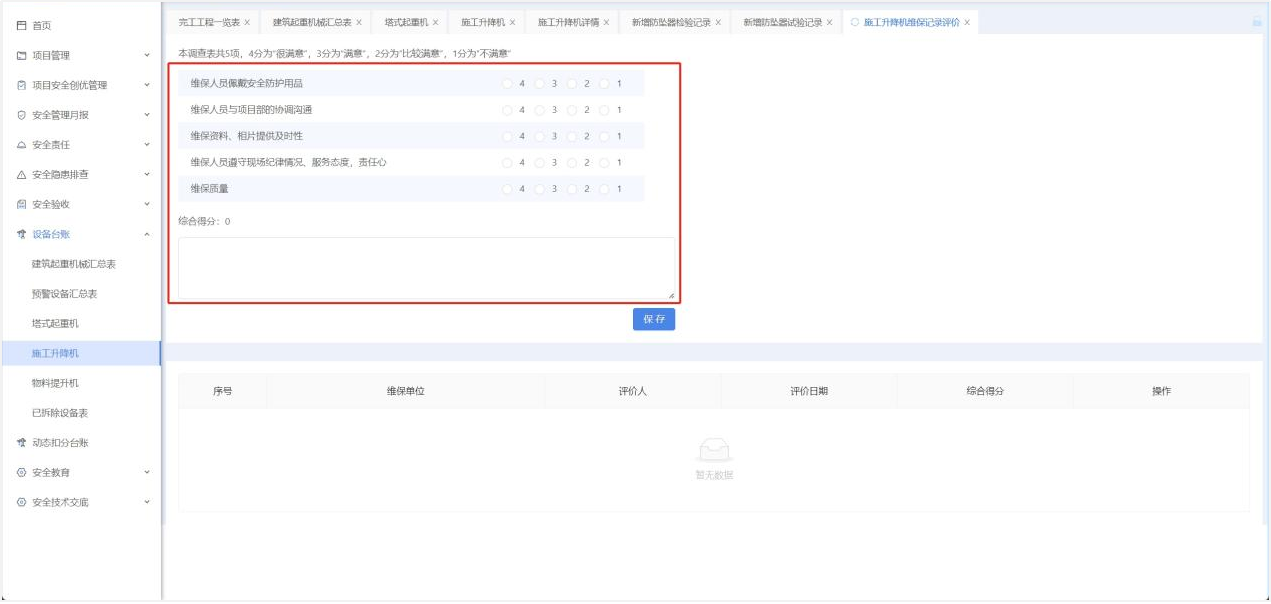The width and height of the screenshot is (1271, 604).
Task: Switch to the 施工升降机详情 tab
Action: [x=567, y=22]
